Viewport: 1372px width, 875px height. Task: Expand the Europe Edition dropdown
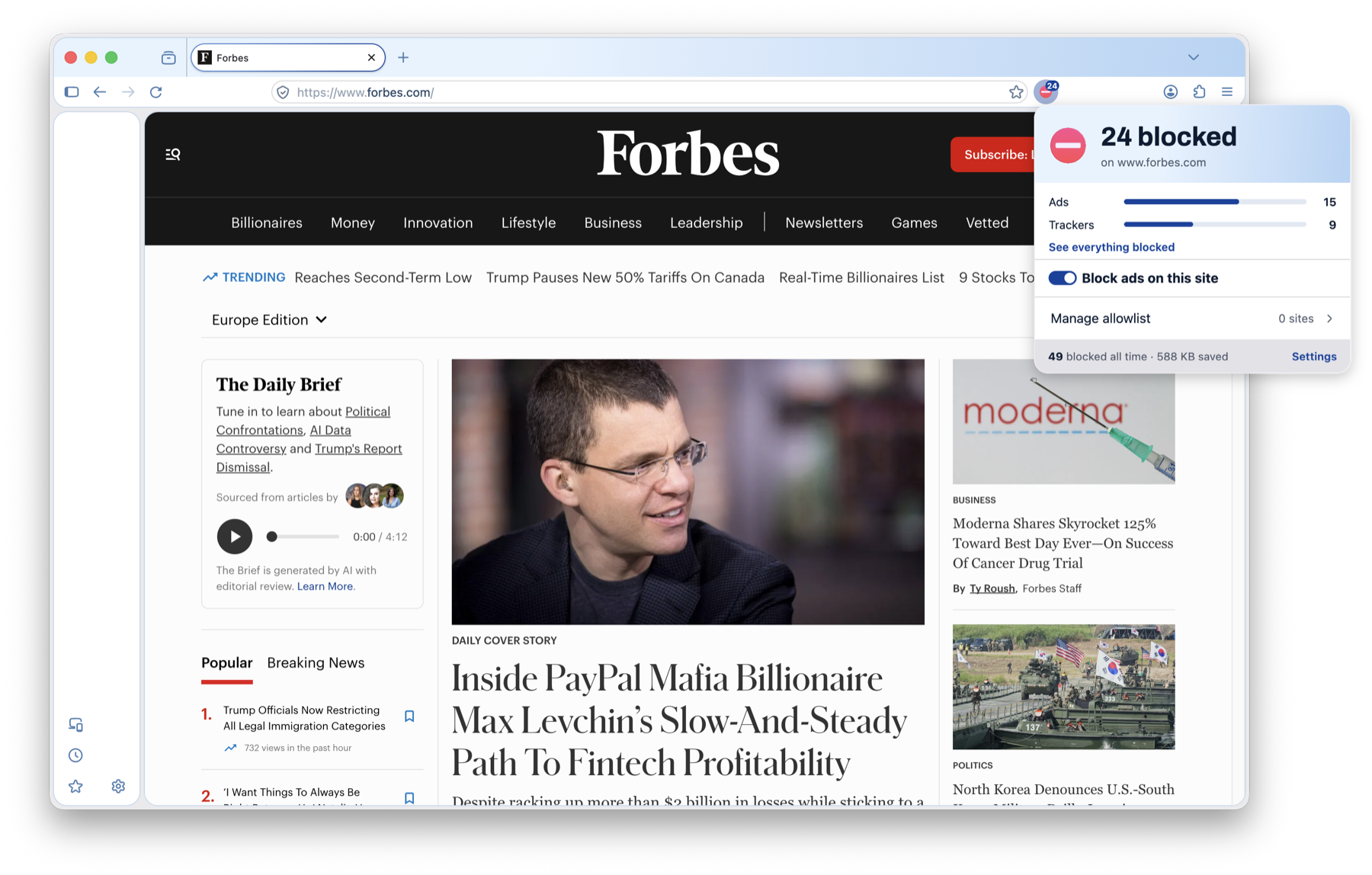(x=269, y=320)
